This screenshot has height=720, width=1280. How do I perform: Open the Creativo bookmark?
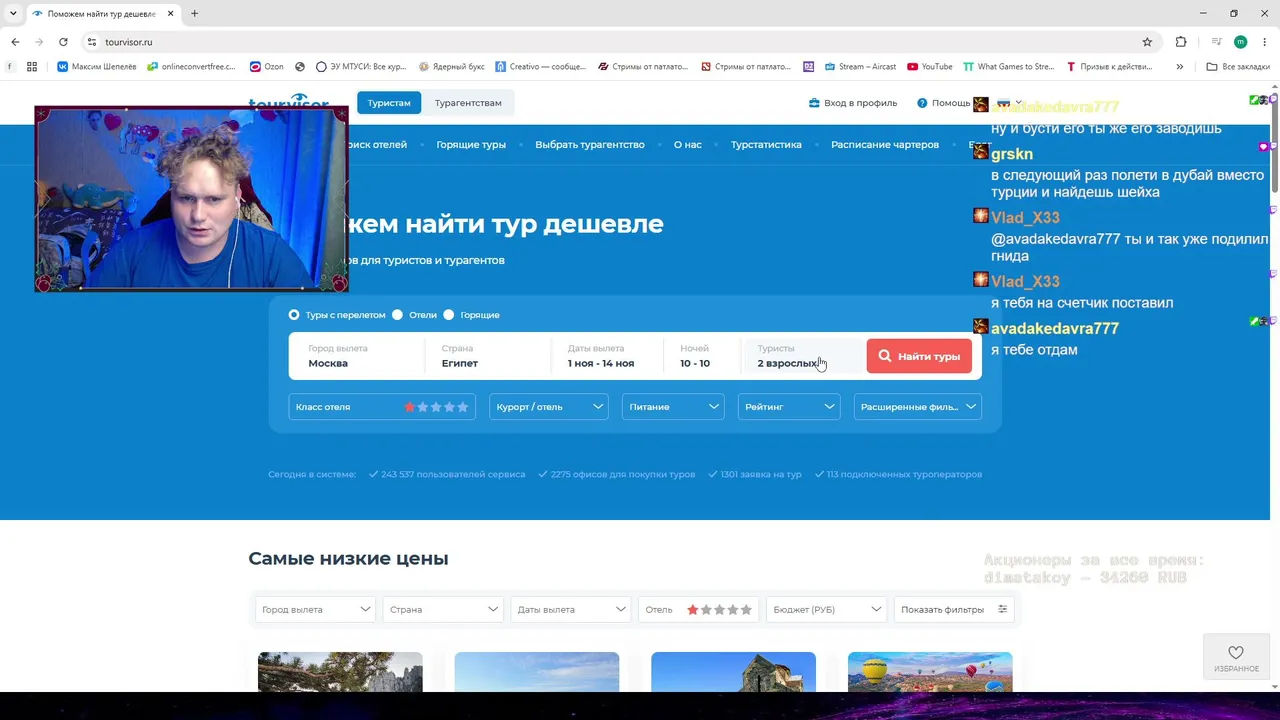coord(541,67)
